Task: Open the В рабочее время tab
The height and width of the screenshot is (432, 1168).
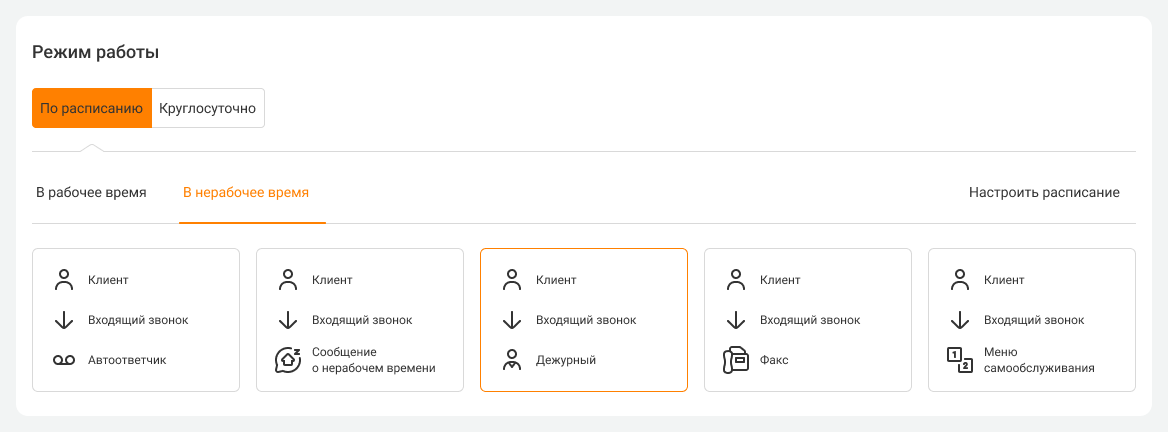Action: [x=91, y=192]
